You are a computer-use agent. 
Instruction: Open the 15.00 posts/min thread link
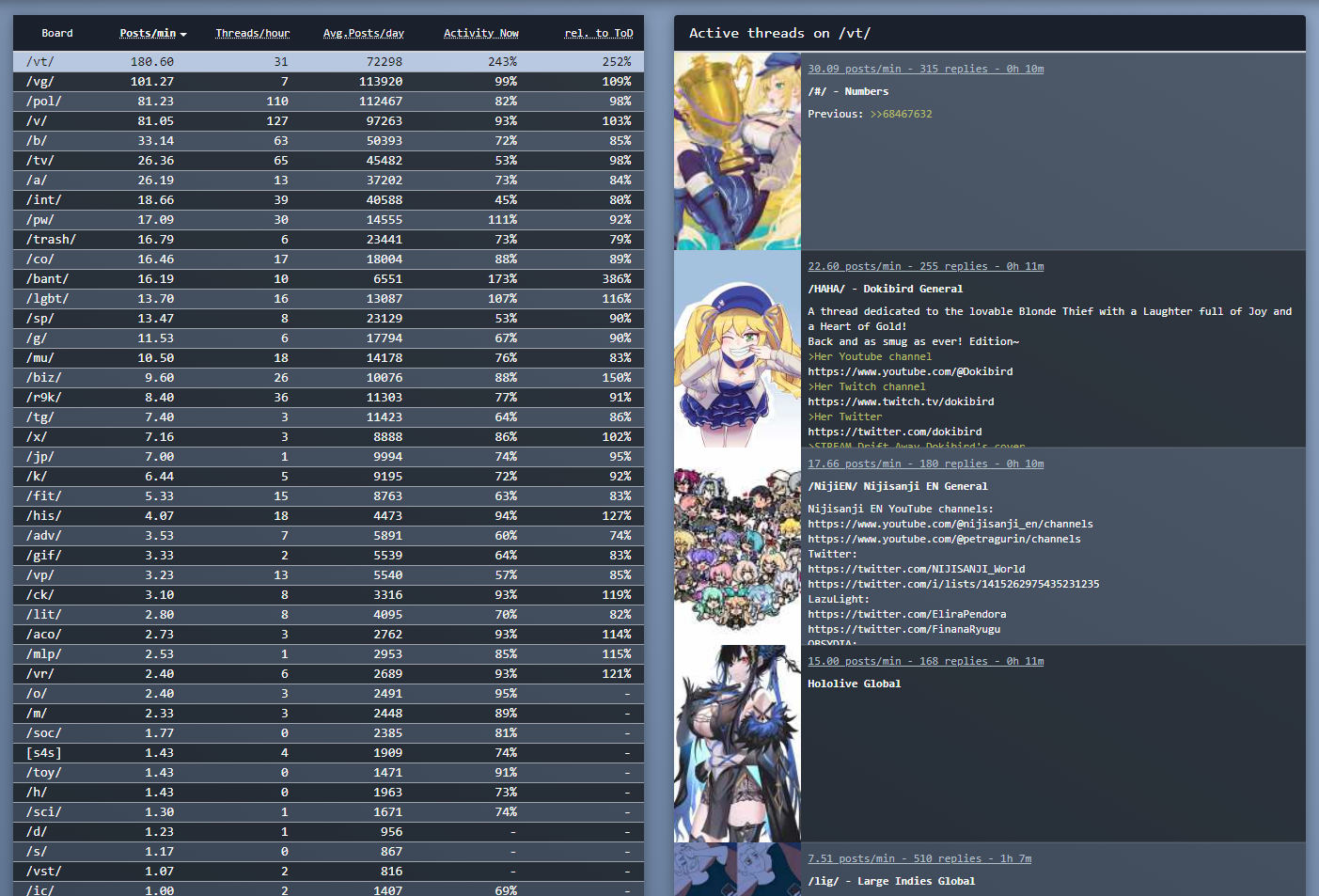click(926, 661)
